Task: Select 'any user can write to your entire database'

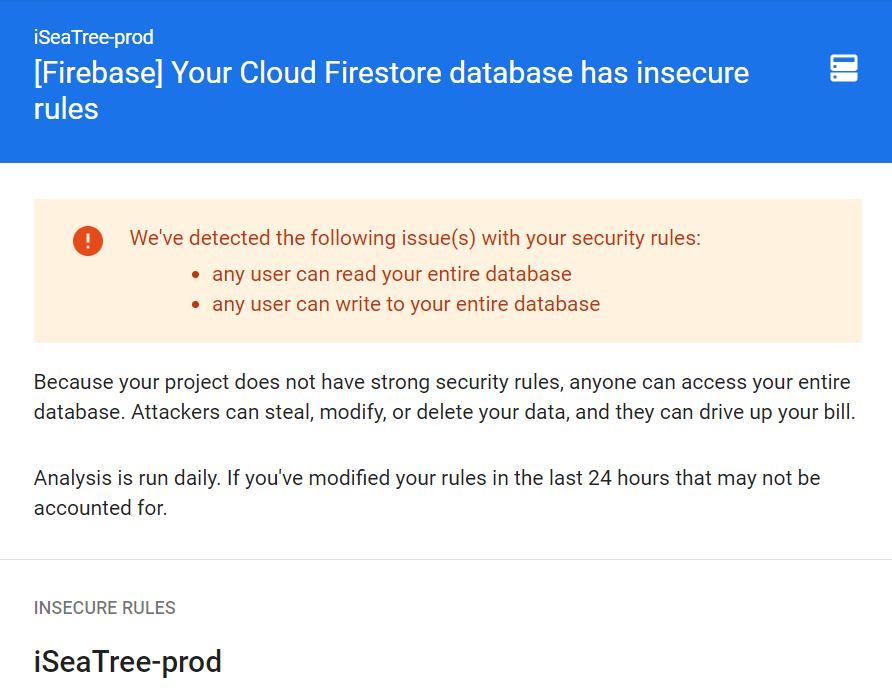Action: point(406,304)
